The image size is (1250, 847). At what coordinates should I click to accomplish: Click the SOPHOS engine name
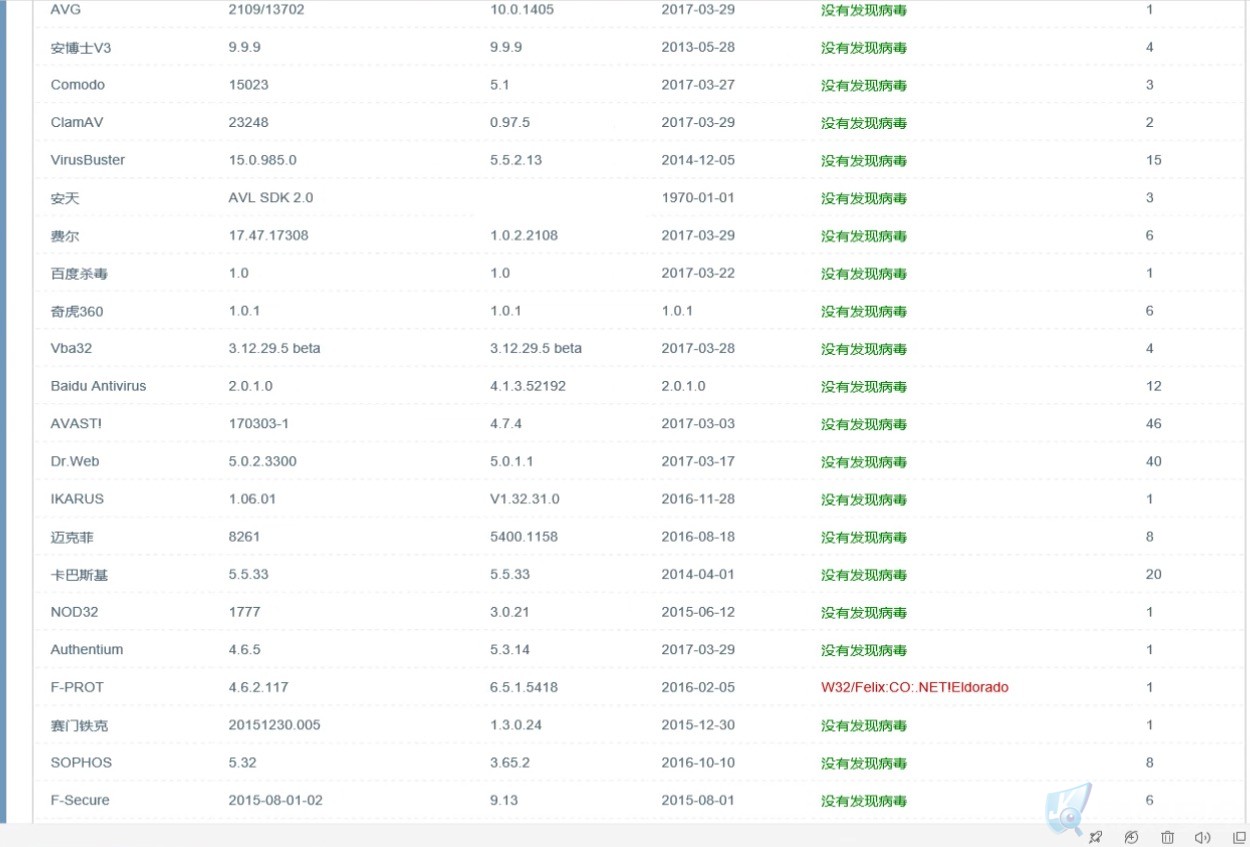81,762
